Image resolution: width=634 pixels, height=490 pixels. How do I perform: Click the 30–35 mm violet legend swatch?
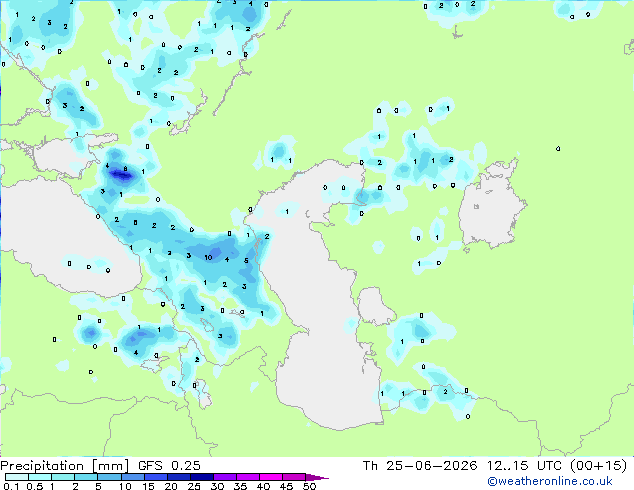coord(224,477)
